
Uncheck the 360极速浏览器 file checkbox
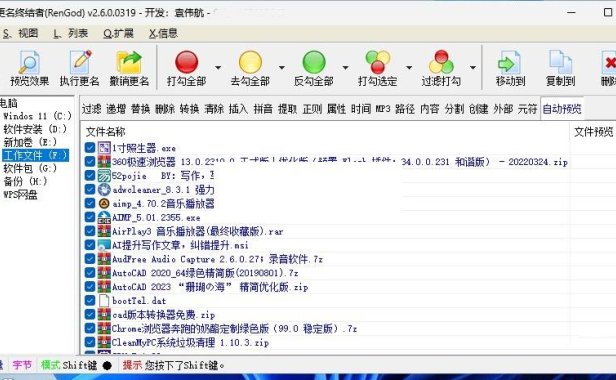click(90, 162)
